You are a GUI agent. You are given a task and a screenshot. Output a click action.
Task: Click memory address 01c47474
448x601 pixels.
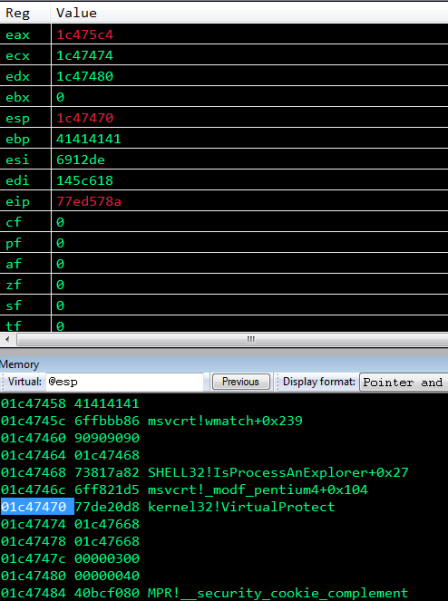33,524
